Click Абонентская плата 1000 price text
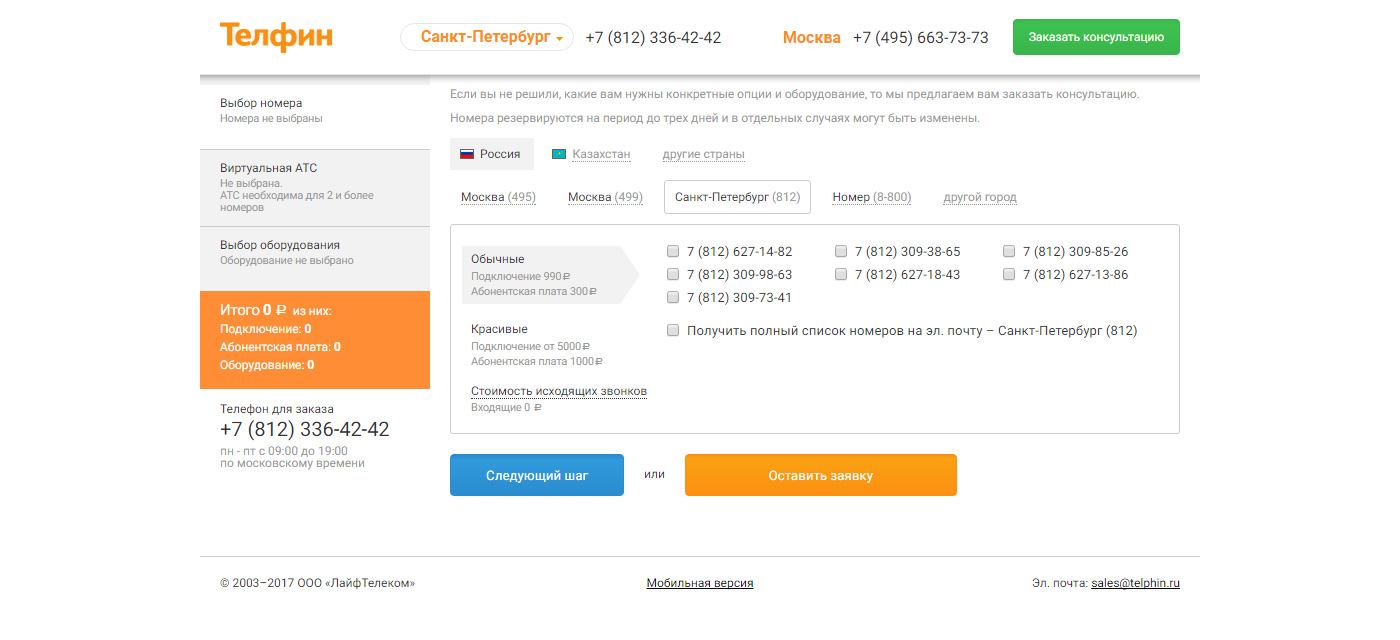This screenshot has width=1400, height=640. click(537, 362)
